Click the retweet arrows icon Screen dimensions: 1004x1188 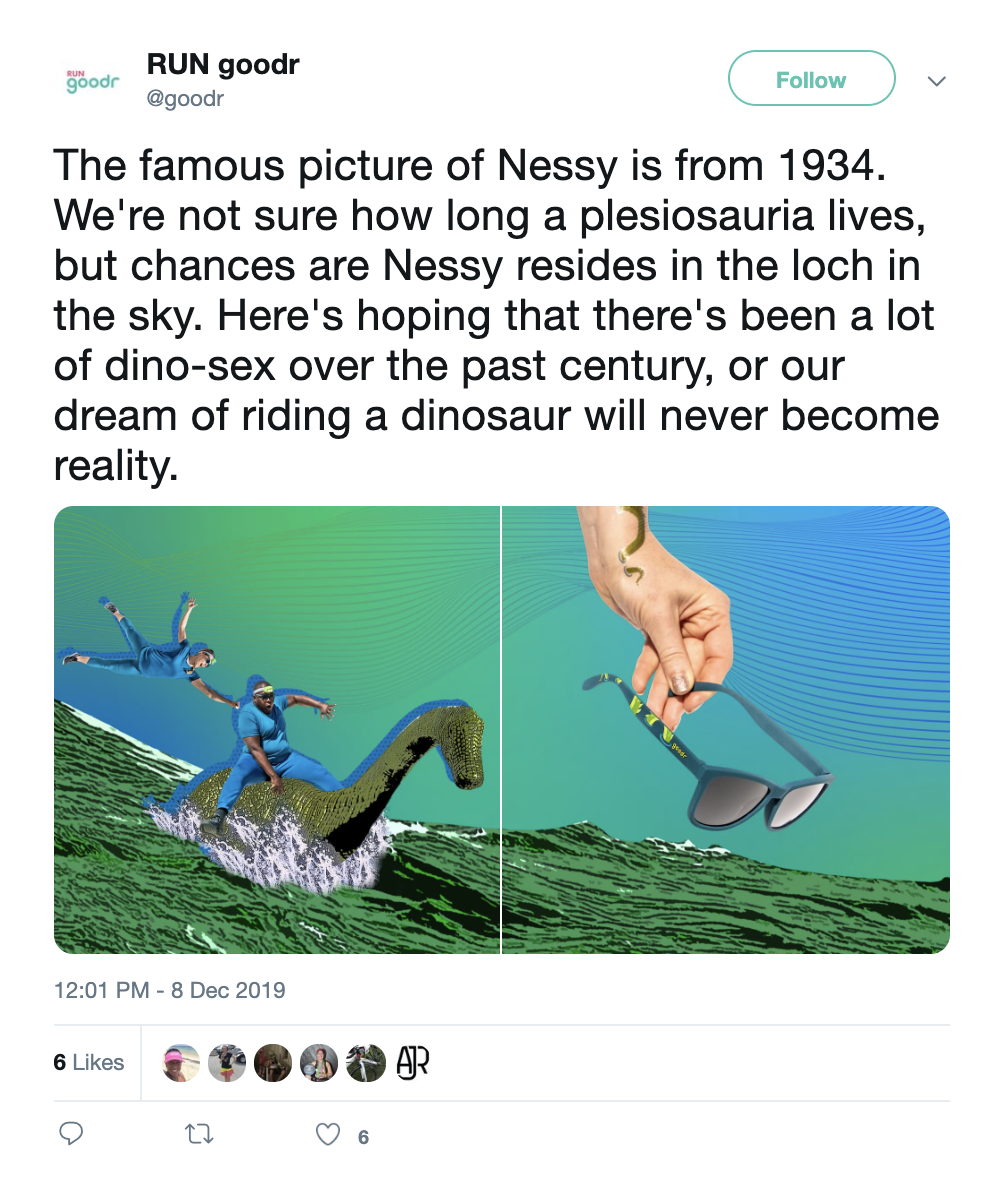[200, 1134]
